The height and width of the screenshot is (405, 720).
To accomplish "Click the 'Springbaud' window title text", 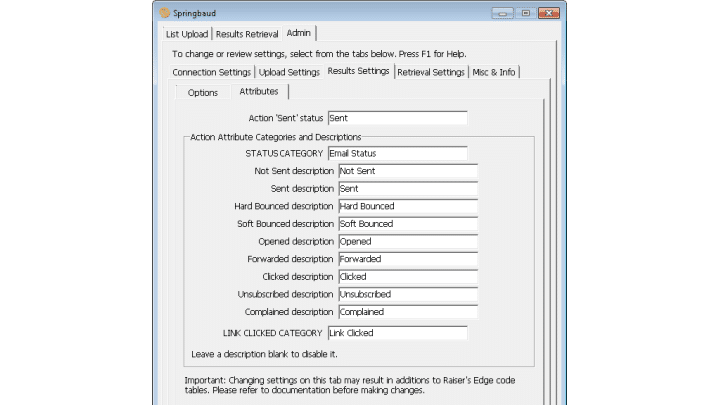I will click(x=194, y=13).
